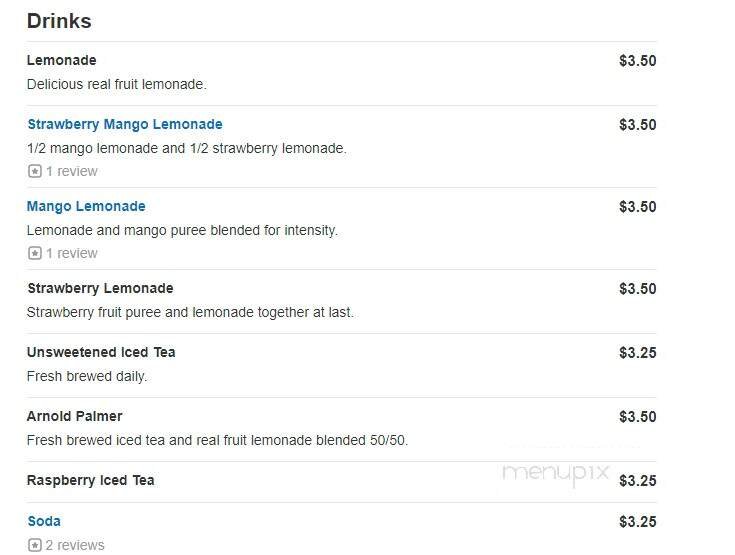Click the Unsweetened Iced Tea item name
735x555 pixels.
click(x=101, y=353)
